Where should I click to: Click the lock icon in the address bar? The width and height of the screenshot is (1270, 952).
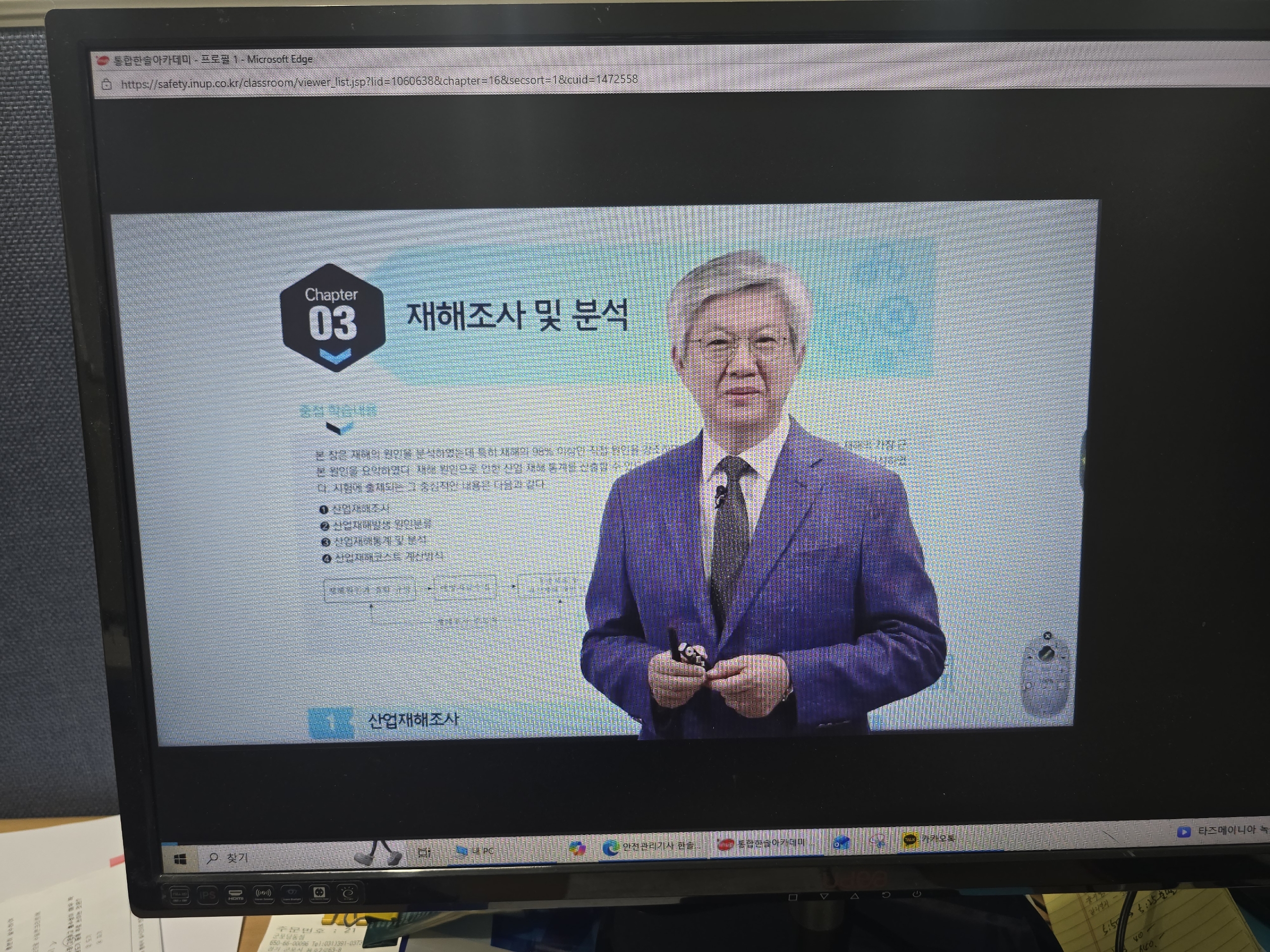pos(107,85)
